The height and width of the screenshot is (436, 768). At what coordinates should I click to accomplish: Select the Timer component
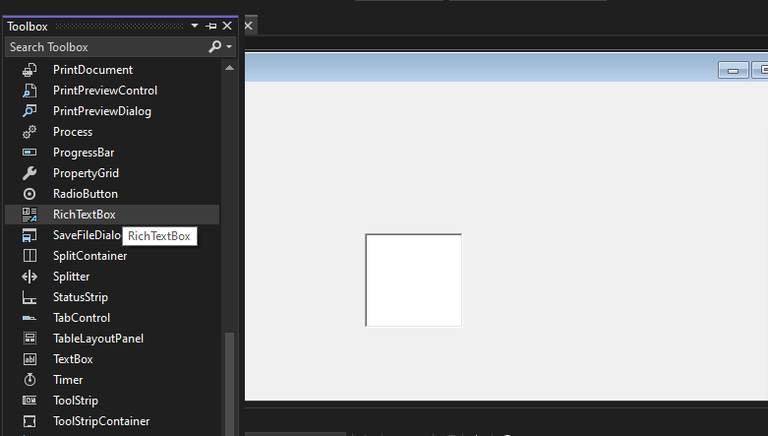click(112, 380)
